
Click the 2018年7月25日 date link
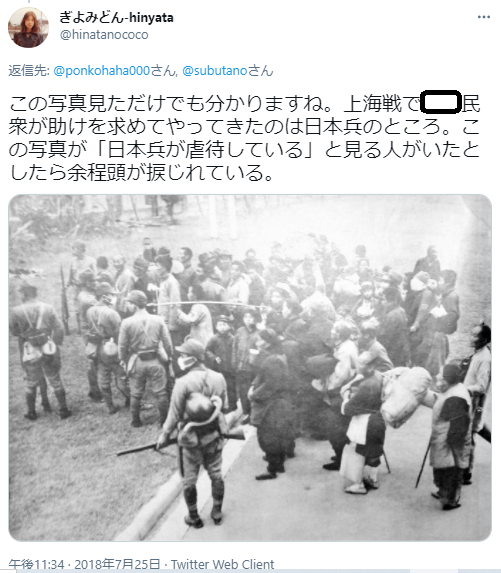(117, 565)
